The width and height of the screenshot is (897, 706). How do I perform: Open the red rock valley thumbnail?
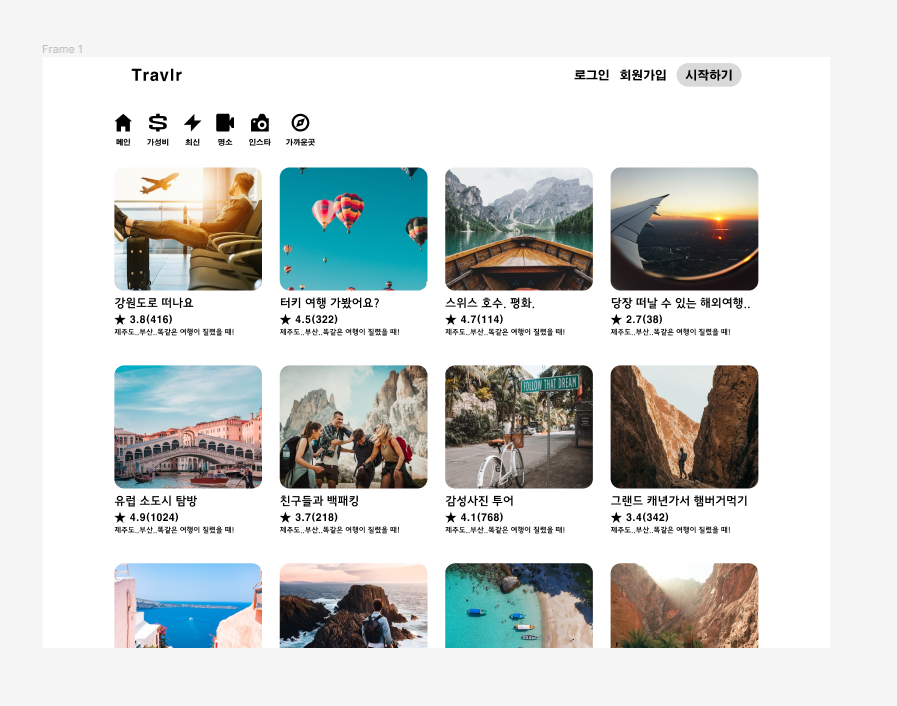684,605
